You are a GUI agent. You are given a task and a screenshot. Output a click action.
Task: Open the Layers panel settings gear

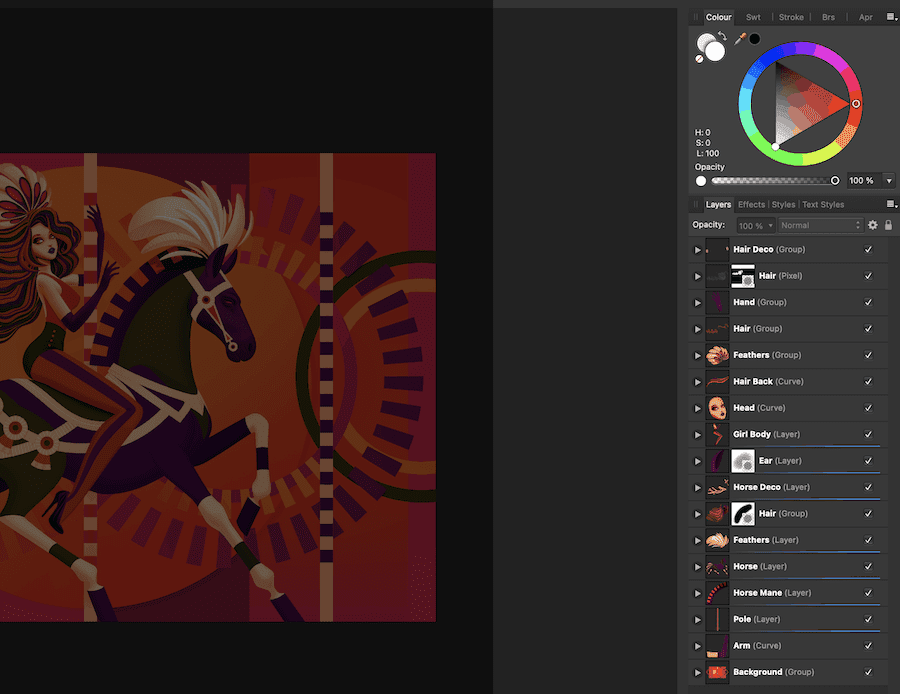coord(873,225)
